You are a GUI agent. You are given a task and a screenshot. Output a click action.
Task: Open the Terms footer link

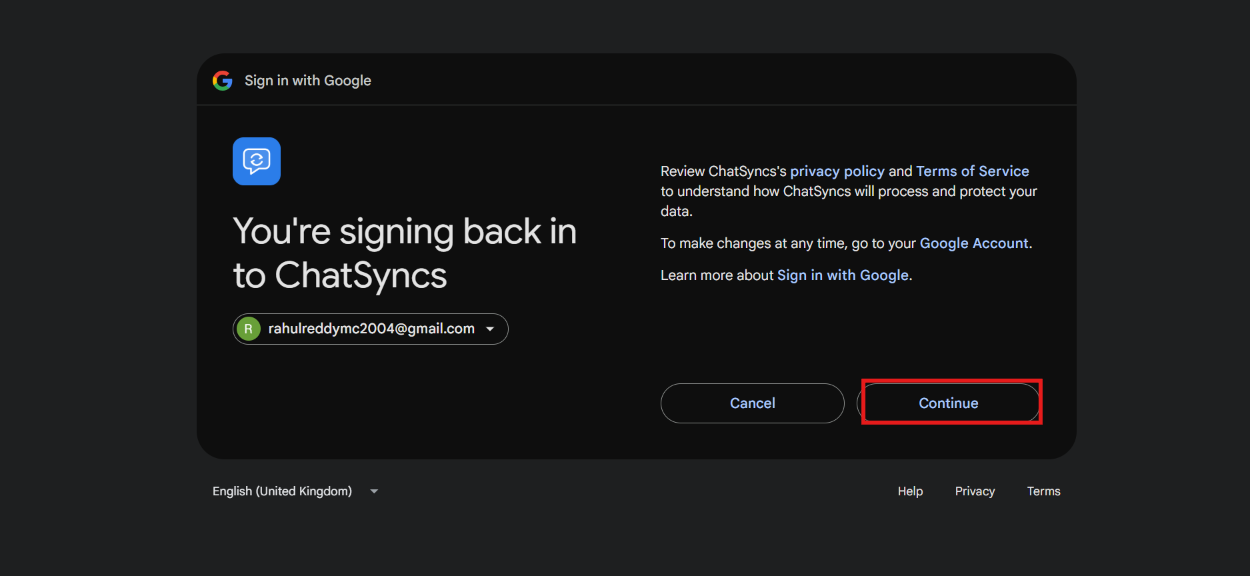tap(1044, 491)
